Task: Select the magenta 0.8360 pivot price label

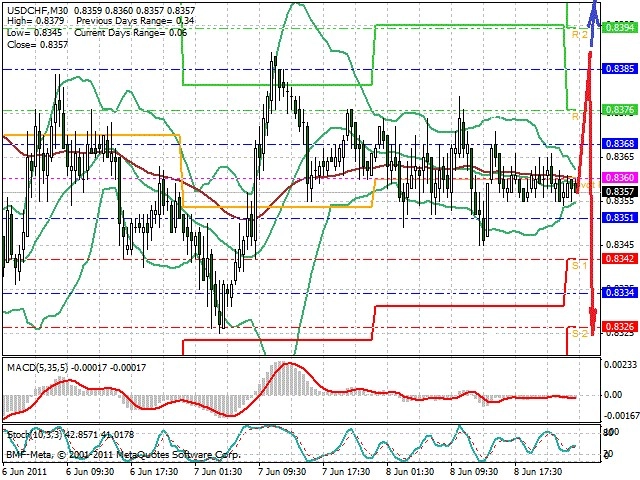Action: point(620,177)
